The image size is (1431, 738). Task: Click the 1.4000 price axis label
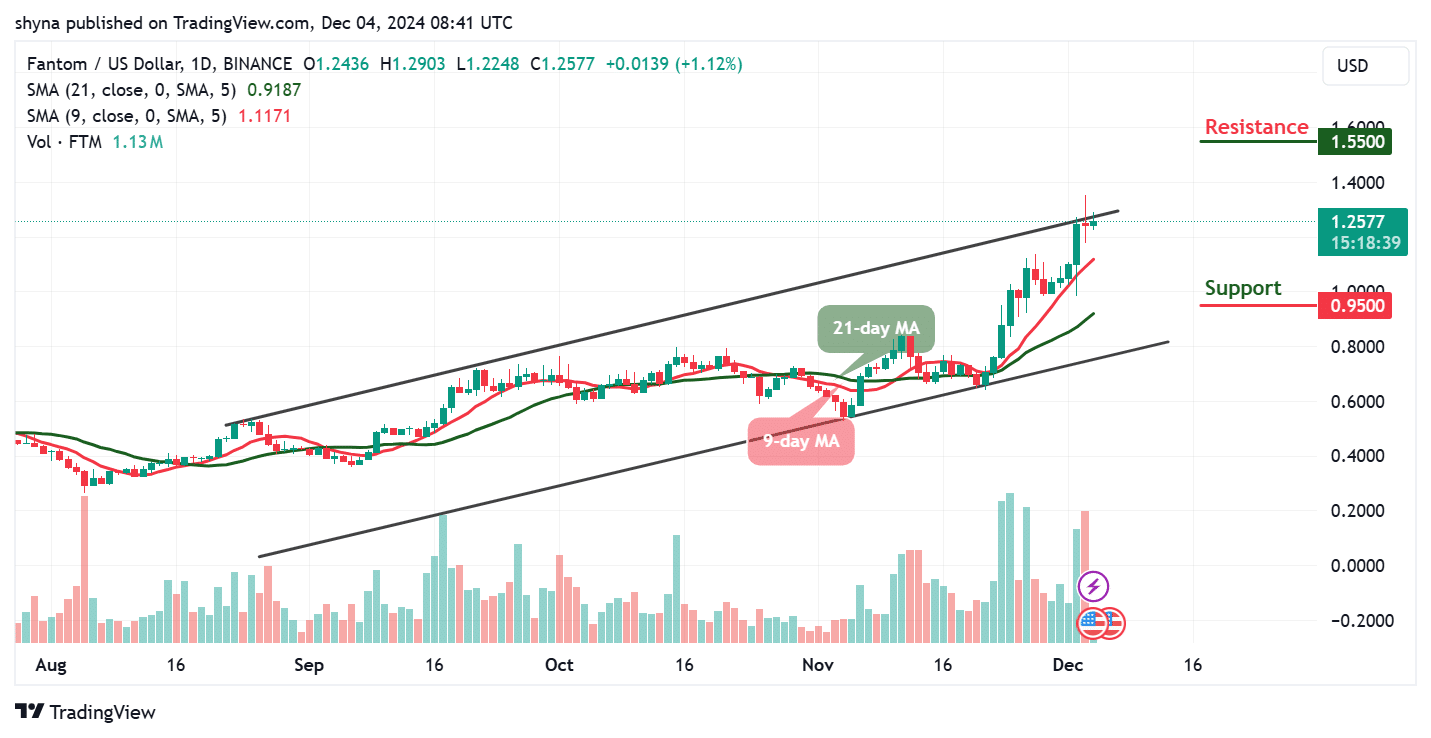(1356, 183)
